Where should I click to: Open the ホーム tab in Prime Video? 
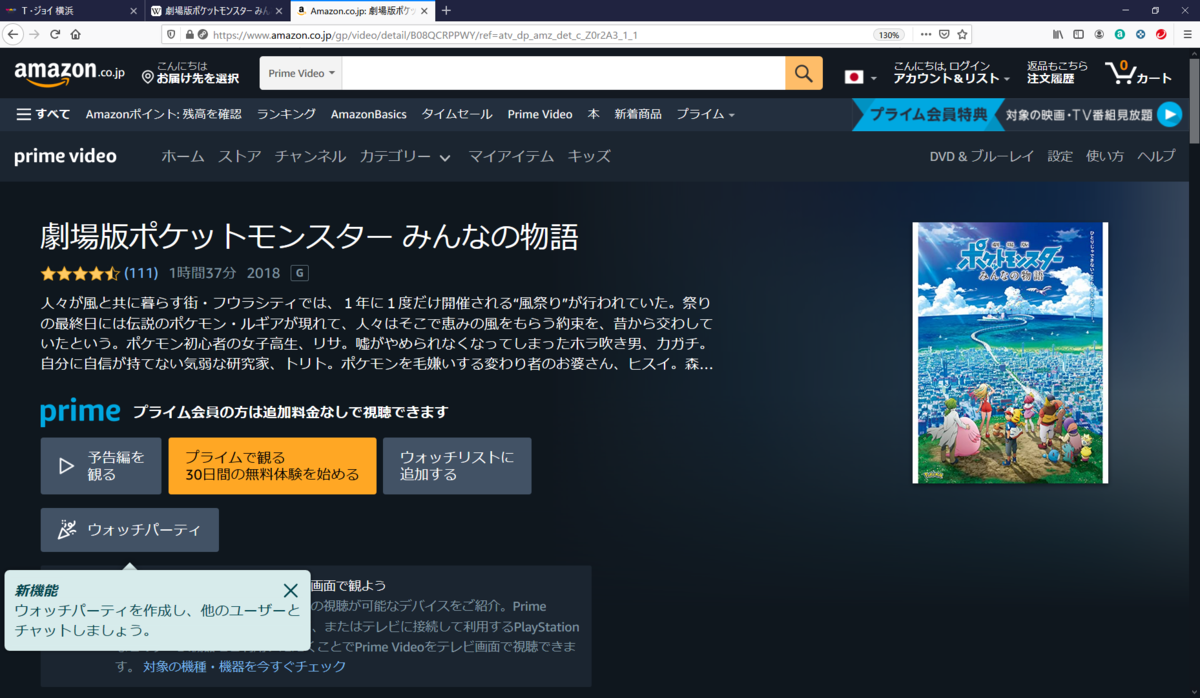183,156
